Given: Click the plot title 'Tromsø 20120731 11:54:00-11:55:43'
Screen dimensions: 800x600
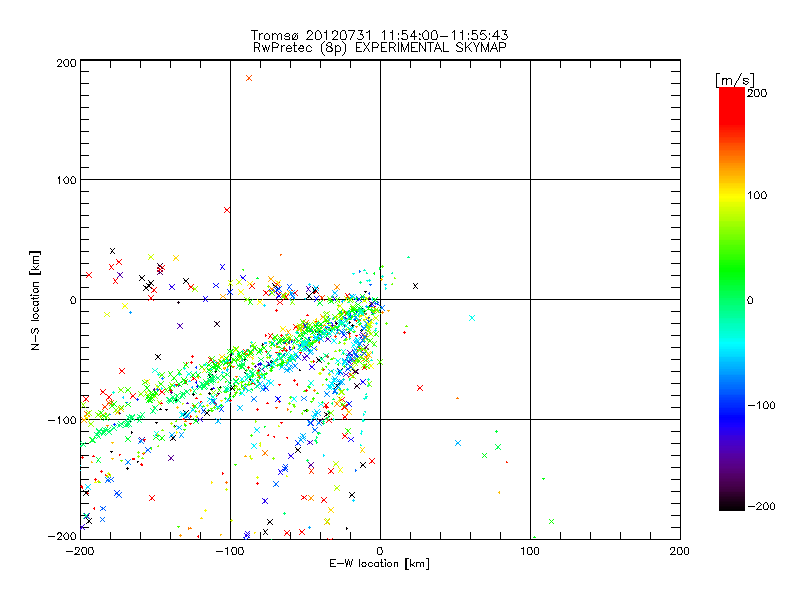Looking at the screenshot, I should pyautogui.click(x=379, y=35).
